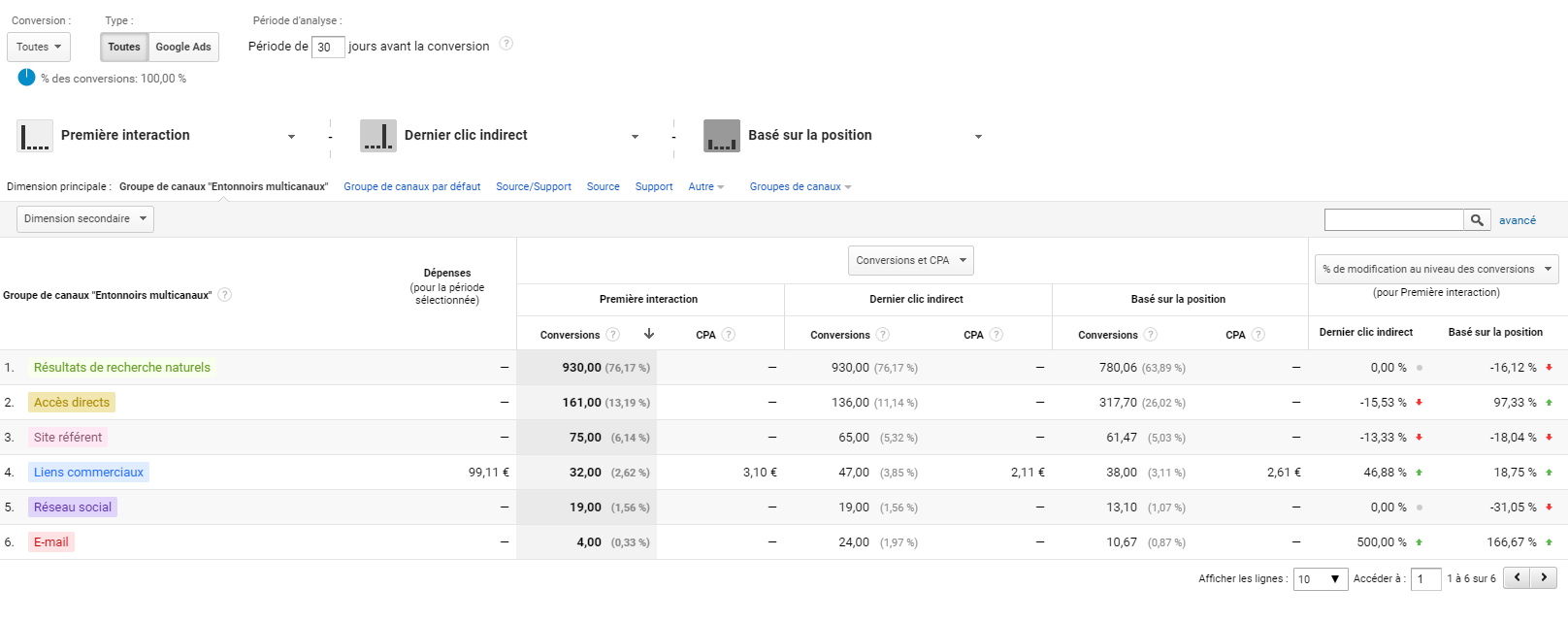Click the Liens commerciaux channel link
This screenshot has width=1568, height=622.
(88, 473)
